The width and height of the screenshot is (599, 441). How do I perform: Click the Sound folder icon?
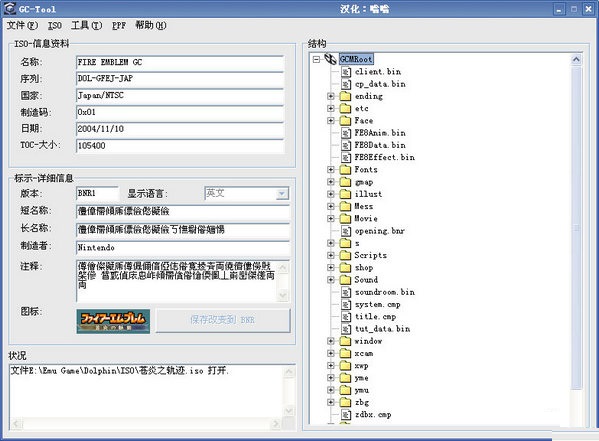click(345, 280)
